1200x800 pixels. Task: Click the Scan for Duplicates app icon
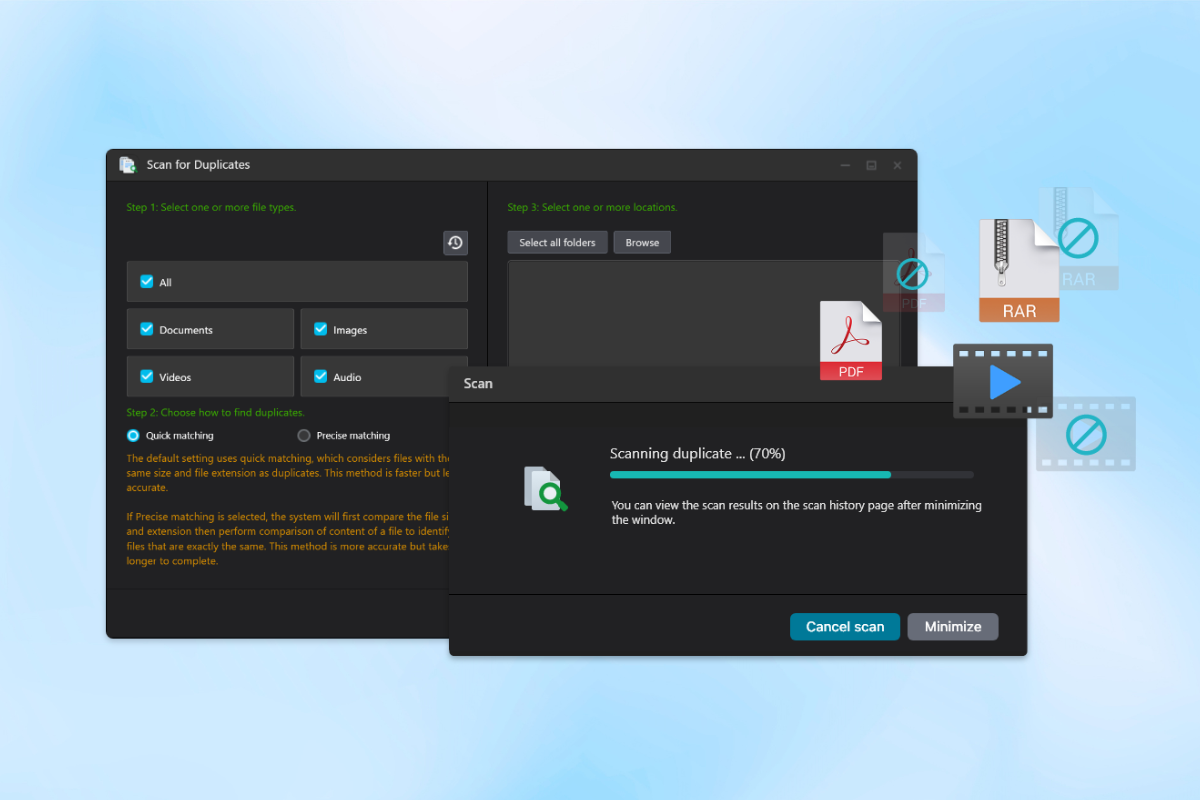point(127,165)
